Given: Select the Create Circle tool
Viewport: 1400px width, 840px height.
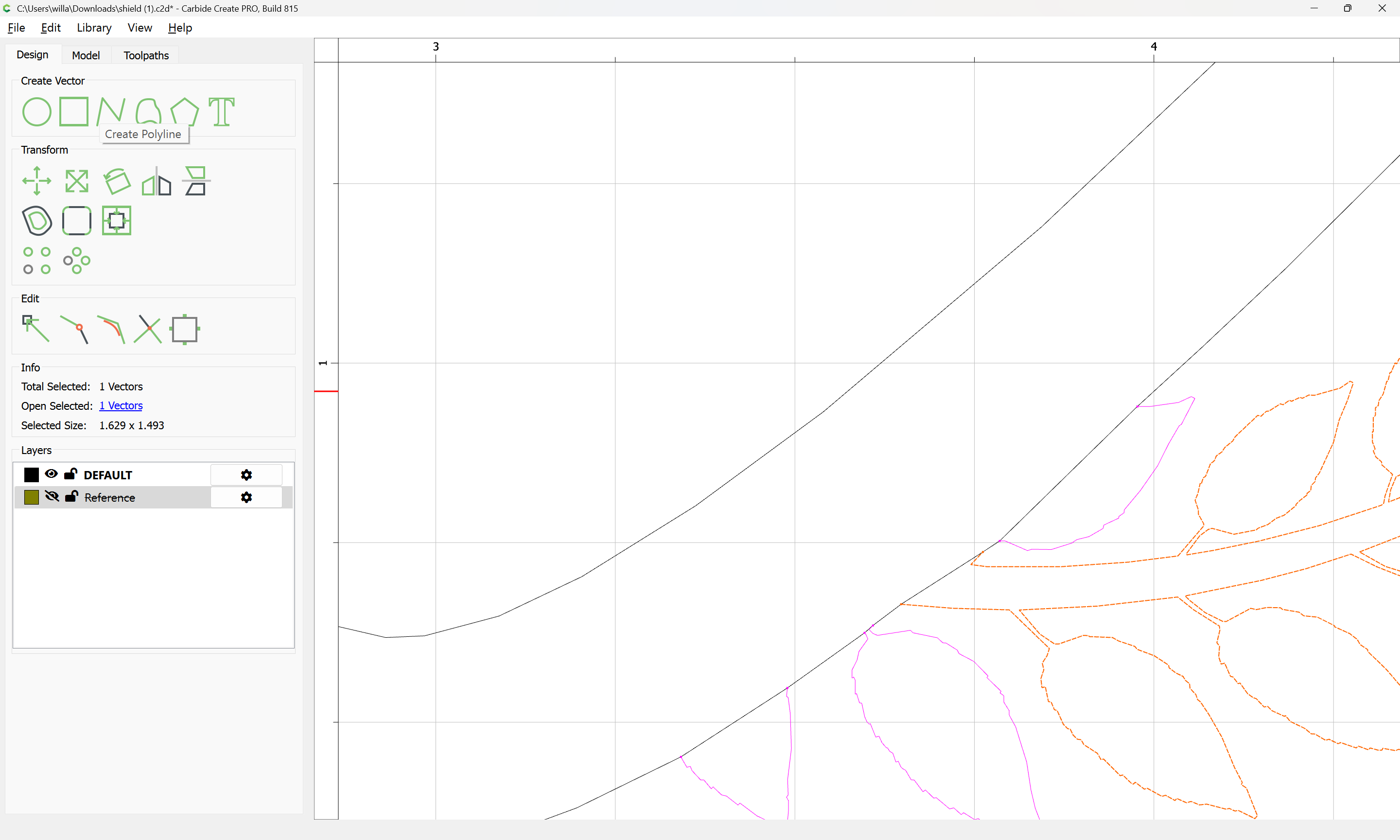Looking at the screenshot, I should click(x=37, y=111).
